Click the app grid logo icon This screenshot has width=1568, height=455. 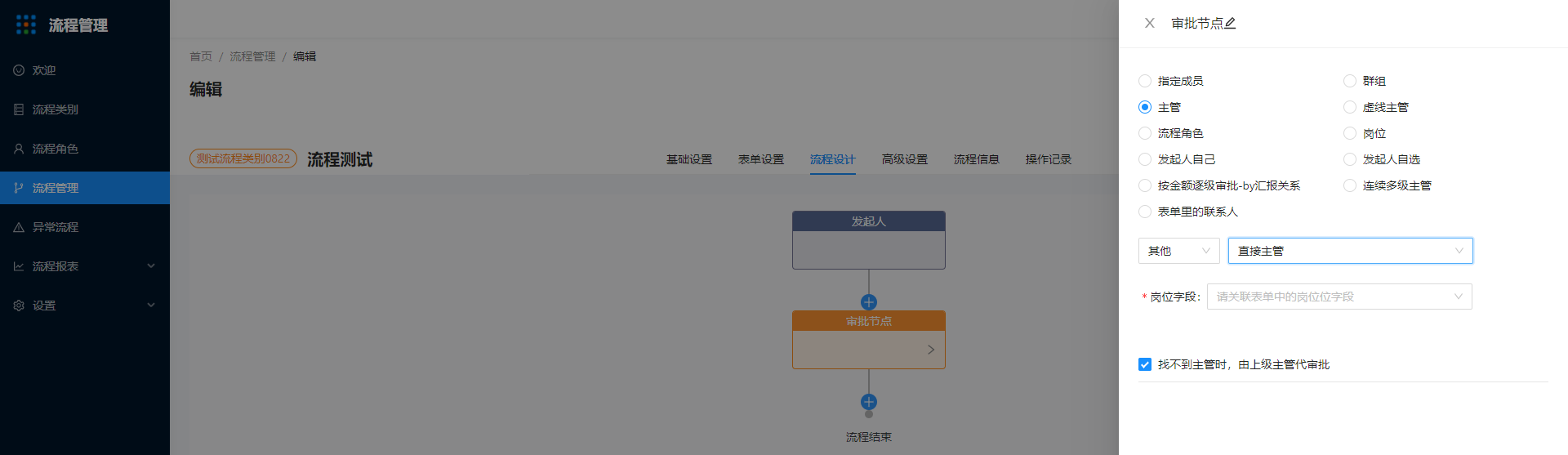(x=26, y=25)
